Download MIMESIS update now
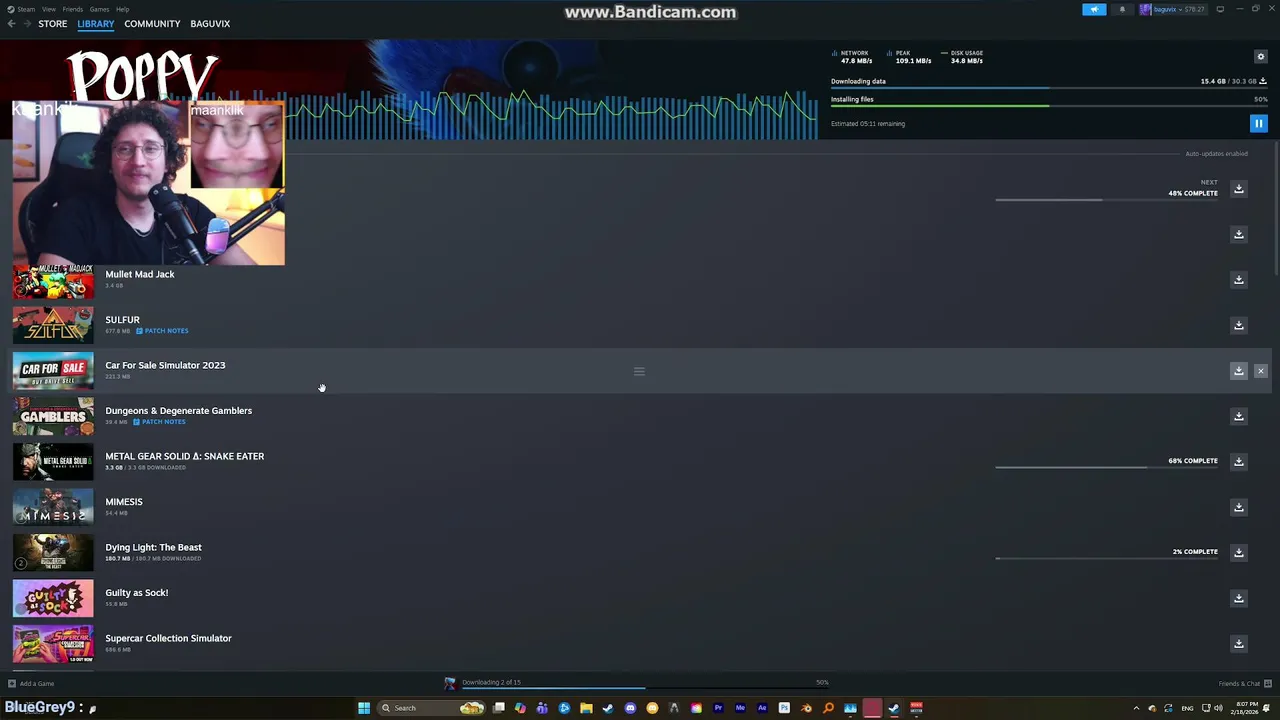1280x720 pixels. pyautogui.click(x=1238, y=507)
